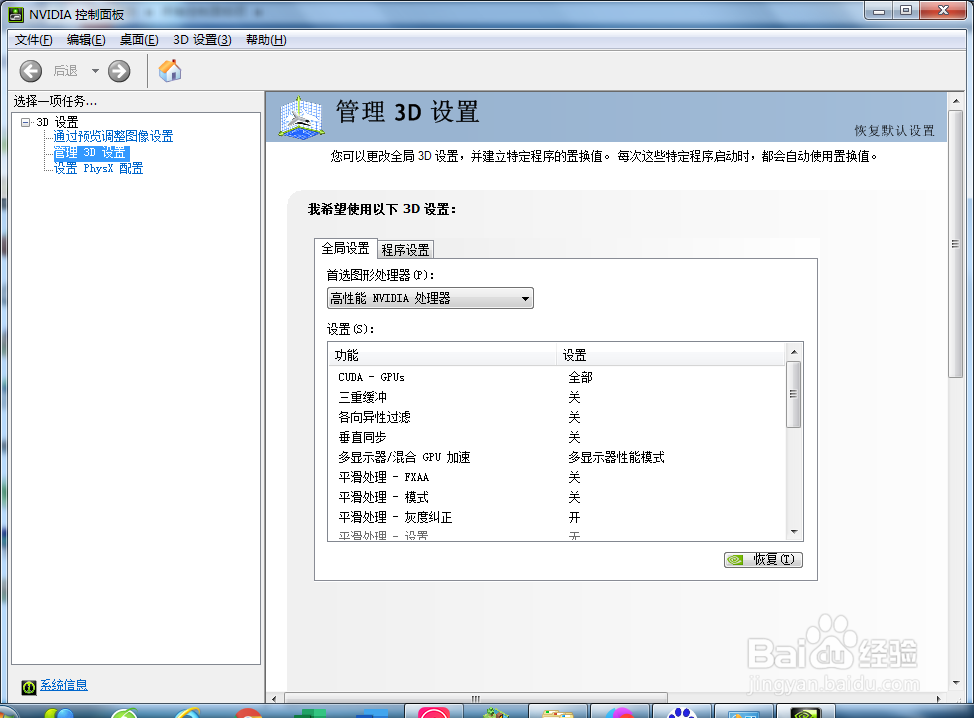Open the 3D 设置(3) menu
Viewport: 974px width, 718px height.
[202, 40]
